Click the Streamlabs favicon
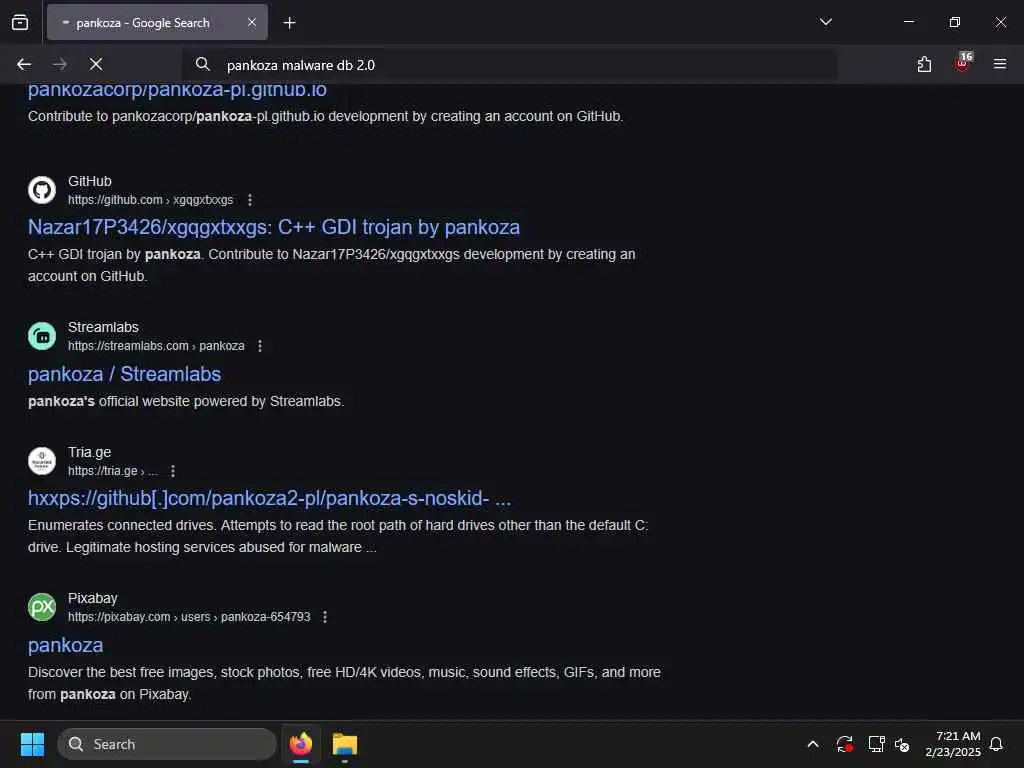Image resolution: width=1024 pixels, height=768 pixels. (x=42, y=336)
